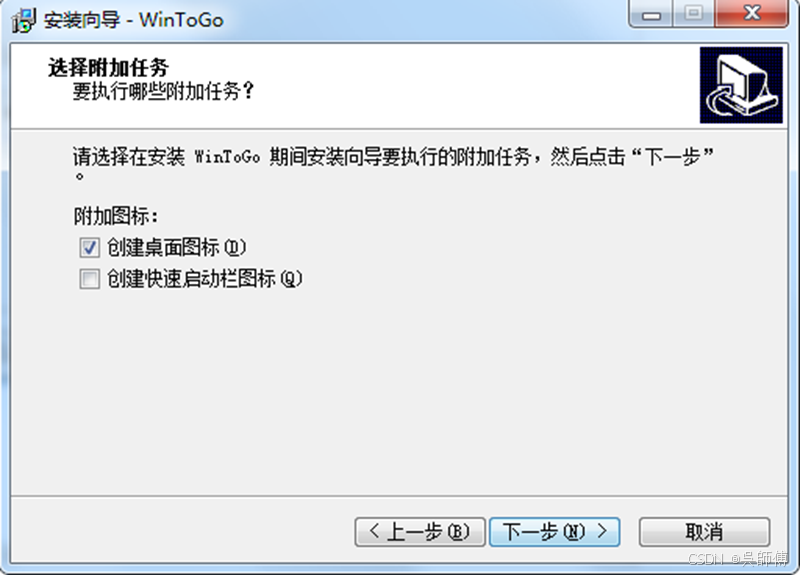Click the computer setup image in the header
Viewport: 800px width, 575px height.
click(x=741, y=85)
